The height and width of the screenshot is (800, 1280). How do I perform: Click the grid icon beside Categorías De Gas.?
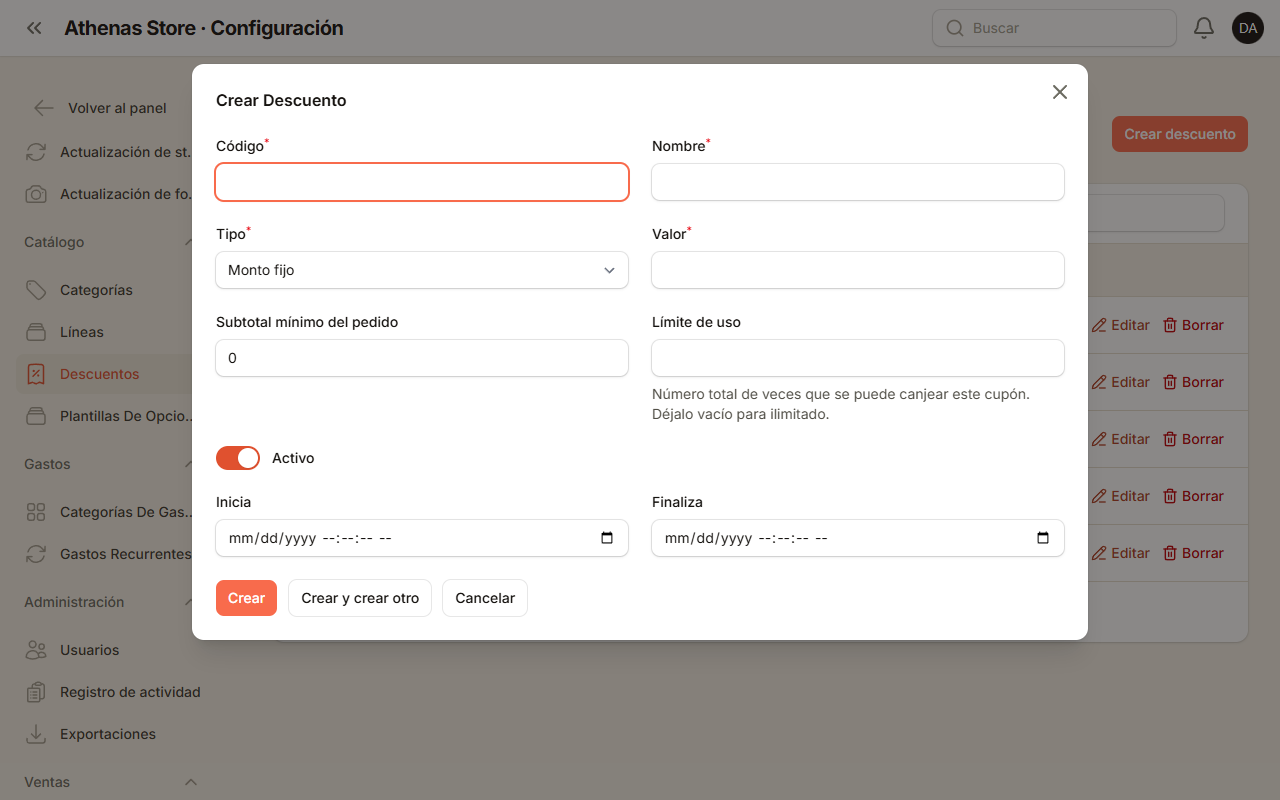click(x=36, y=512)
